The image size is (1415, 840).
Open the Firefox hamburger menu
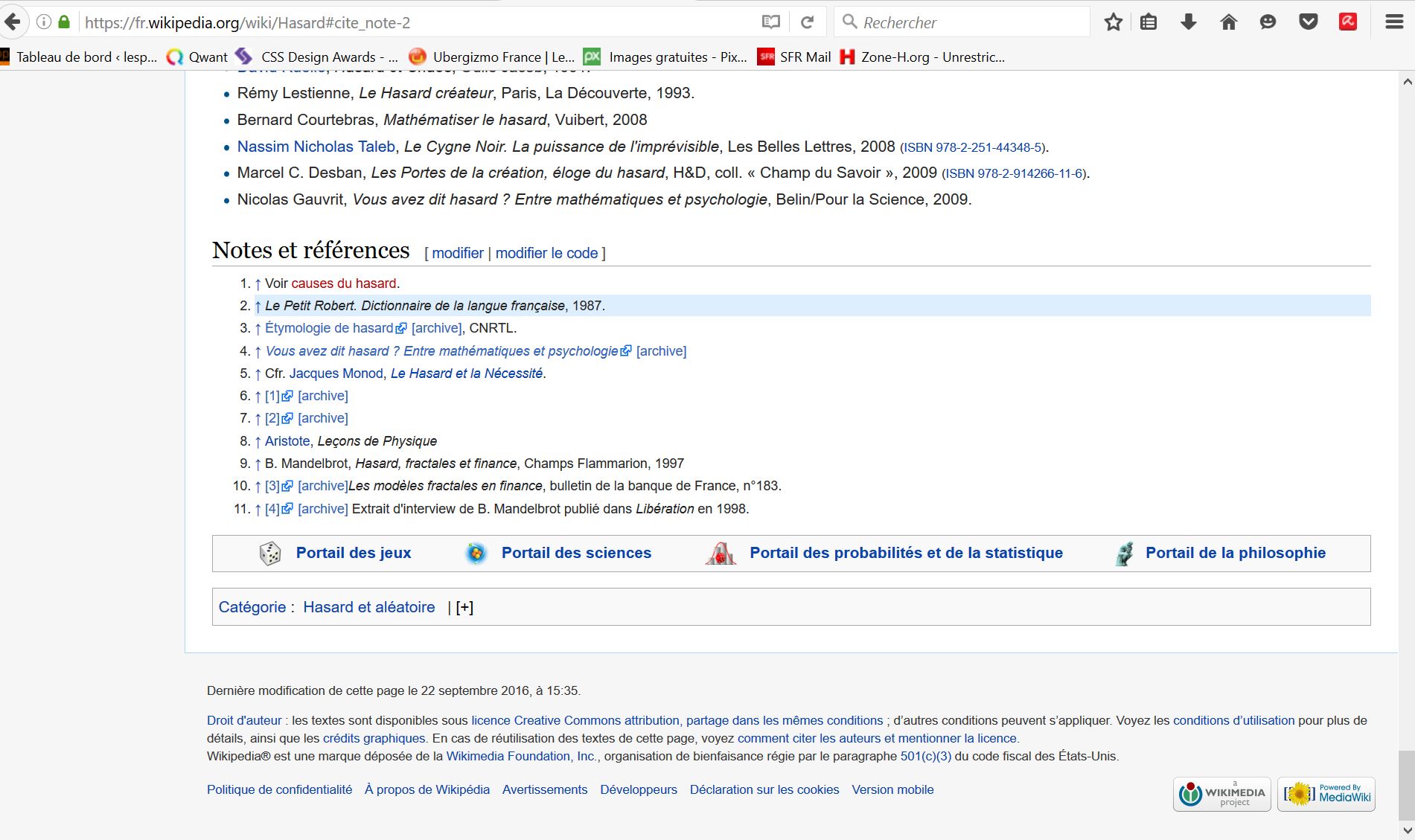[1394, 22]
